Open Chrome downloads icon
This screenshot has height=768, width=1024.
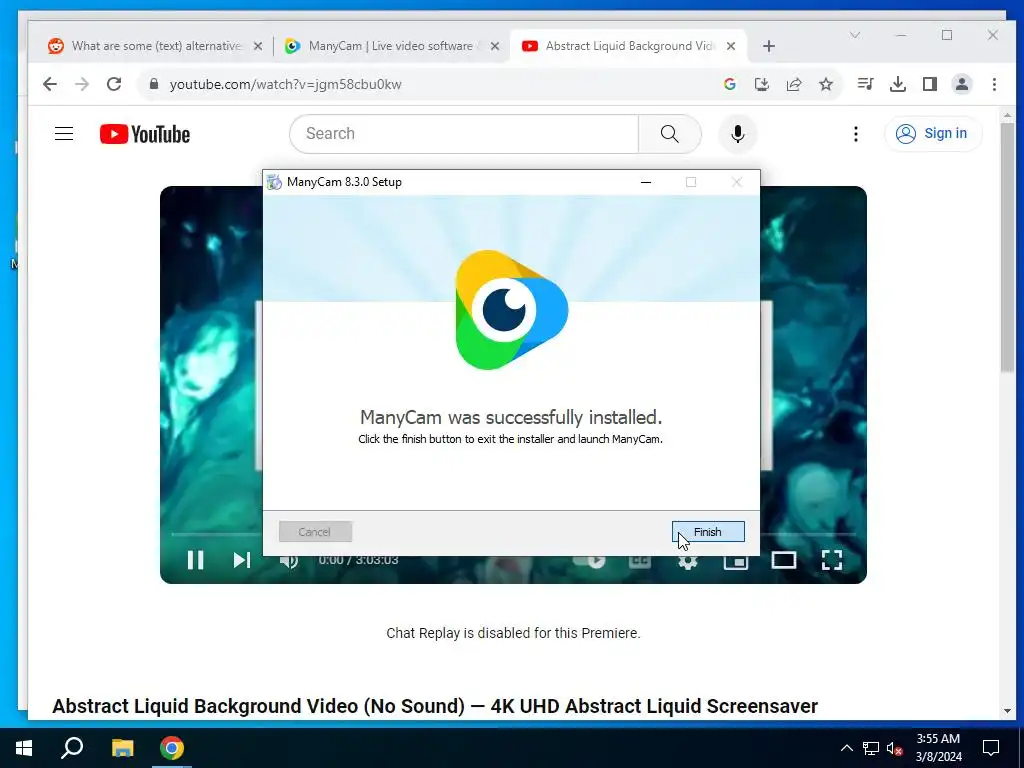(898, 84)
